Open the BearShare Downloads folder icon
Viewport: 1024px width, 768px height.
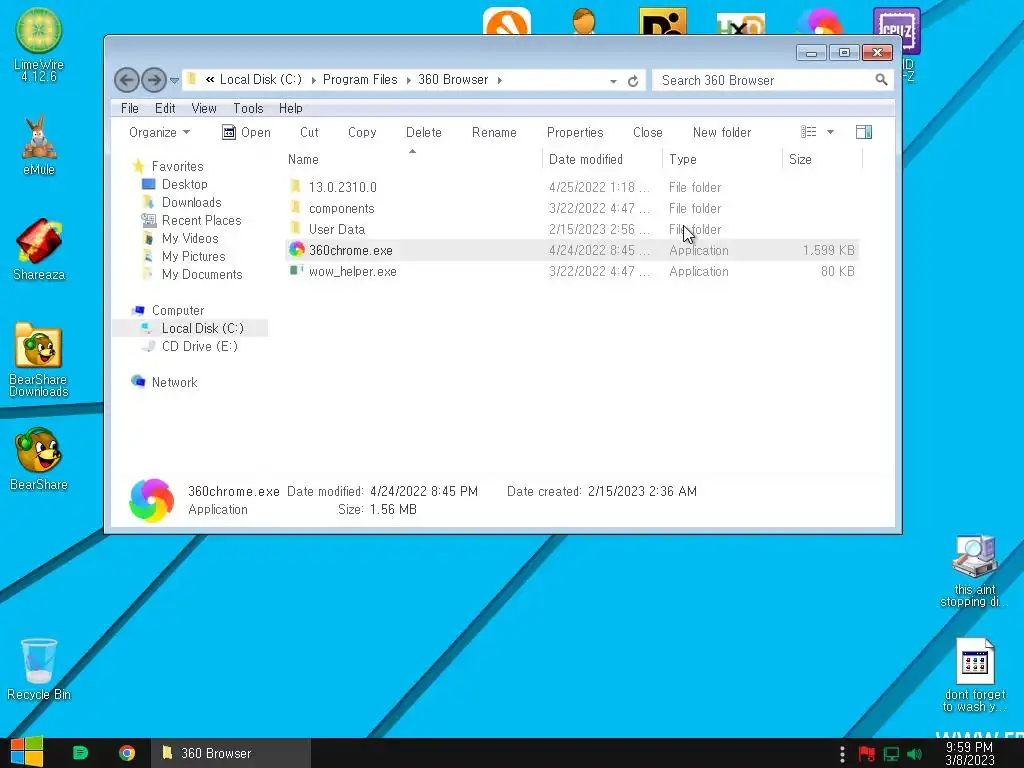(x=39, y=360)
